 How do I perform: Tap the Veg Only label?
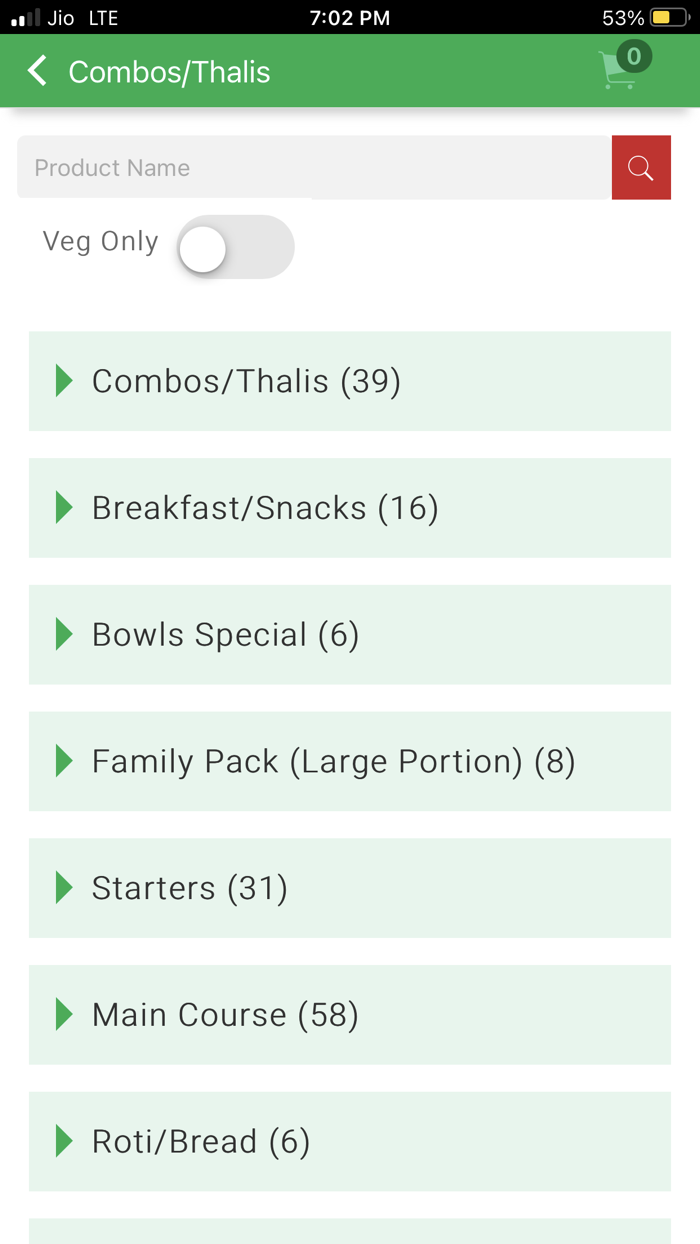click(100, 242)
